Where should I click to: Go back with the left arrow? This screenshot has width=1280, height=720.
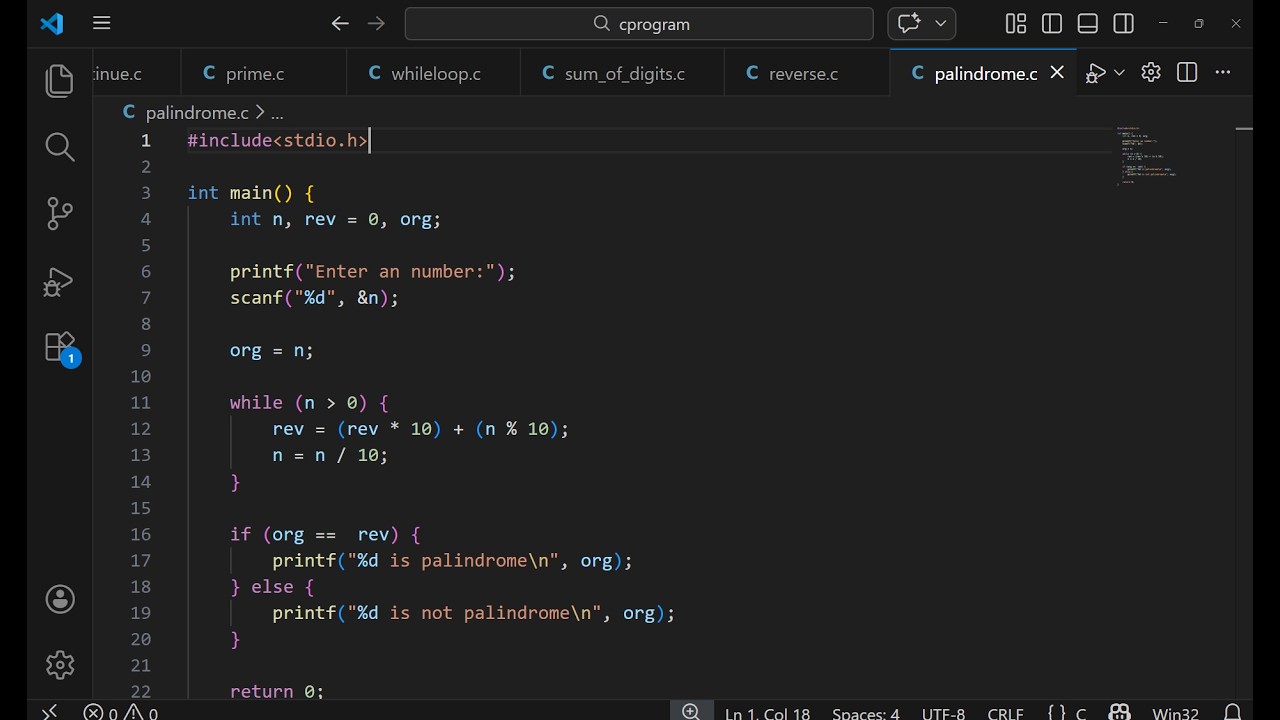pyautogui.click(x=340, y=23)
